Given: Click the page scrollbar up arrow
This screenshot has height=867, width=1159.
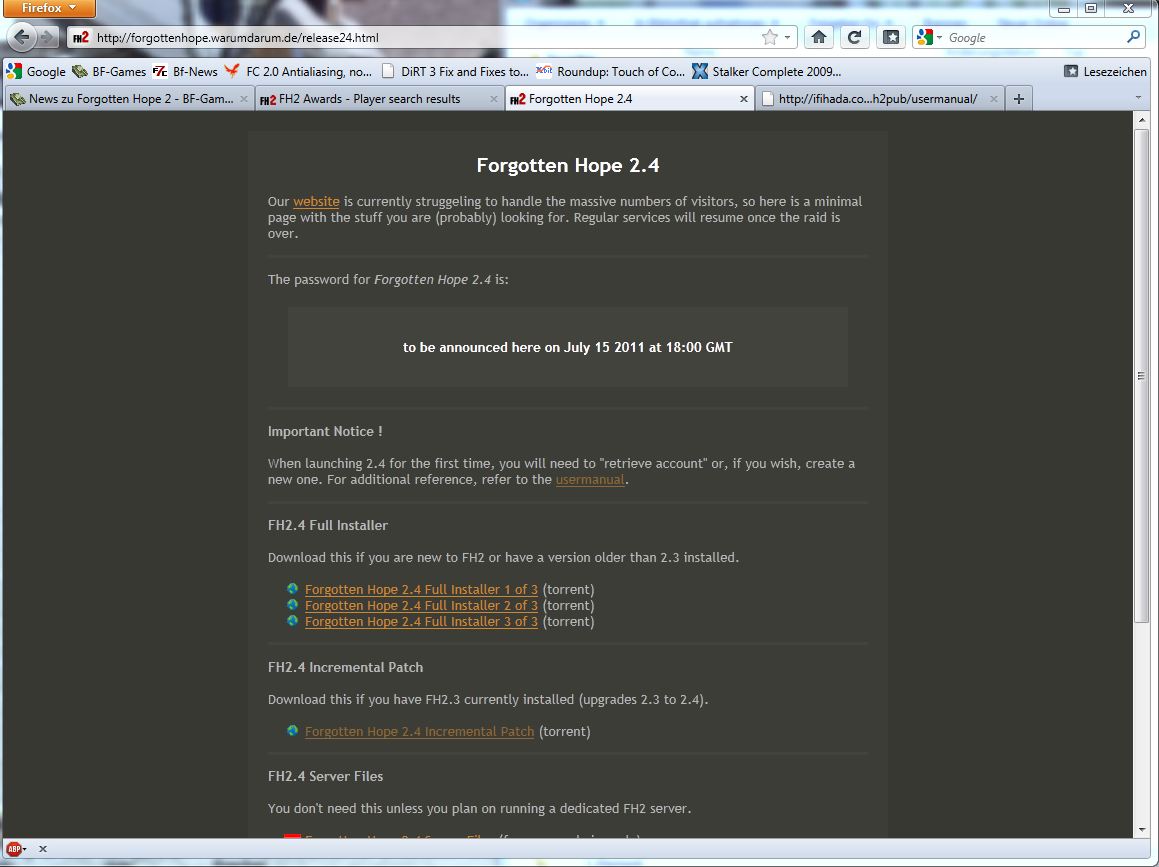Looking at the screenshot, I should point(1142,120).
